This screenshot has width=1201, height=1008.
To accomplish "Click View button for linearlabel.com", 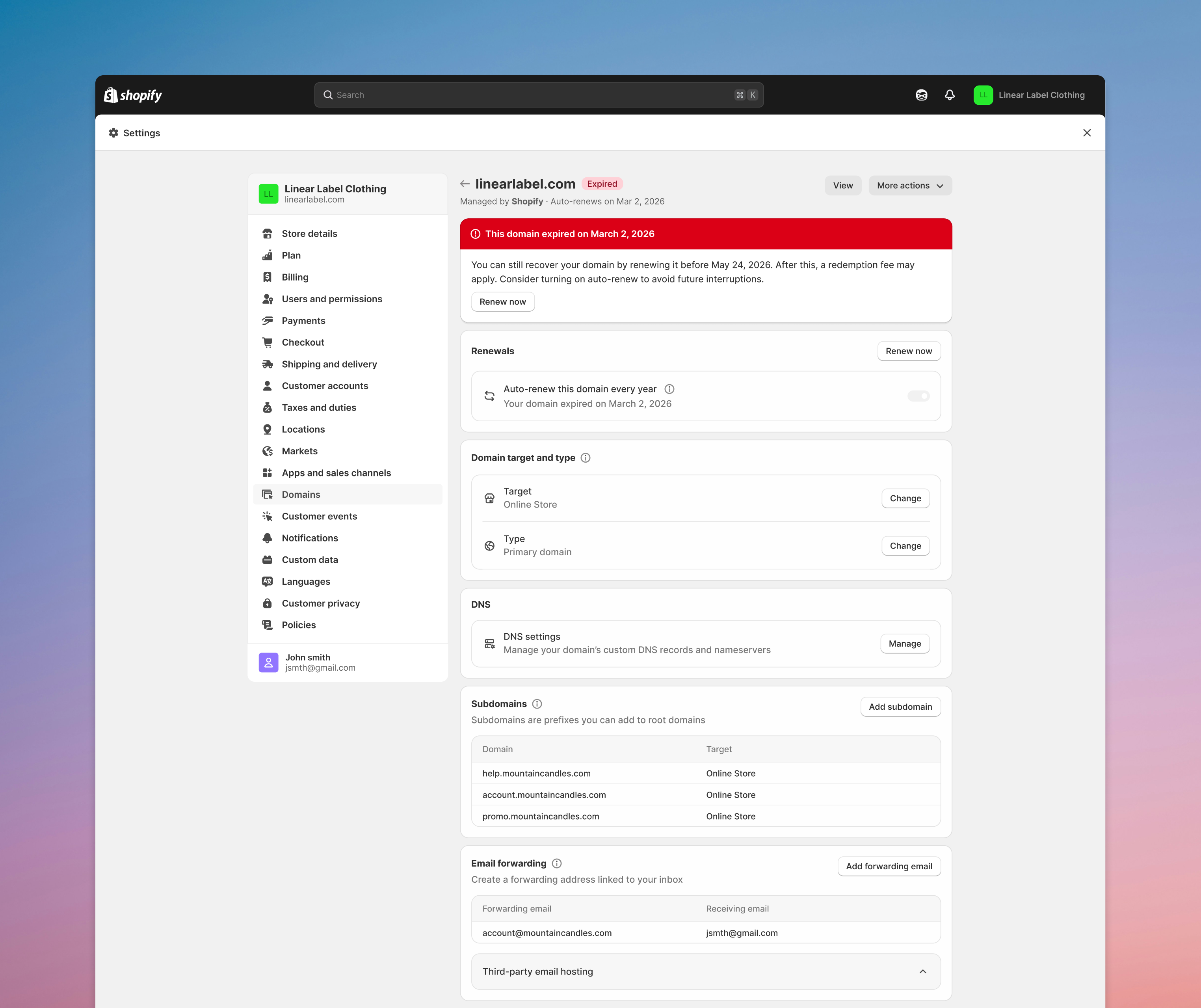I will 843,185.
